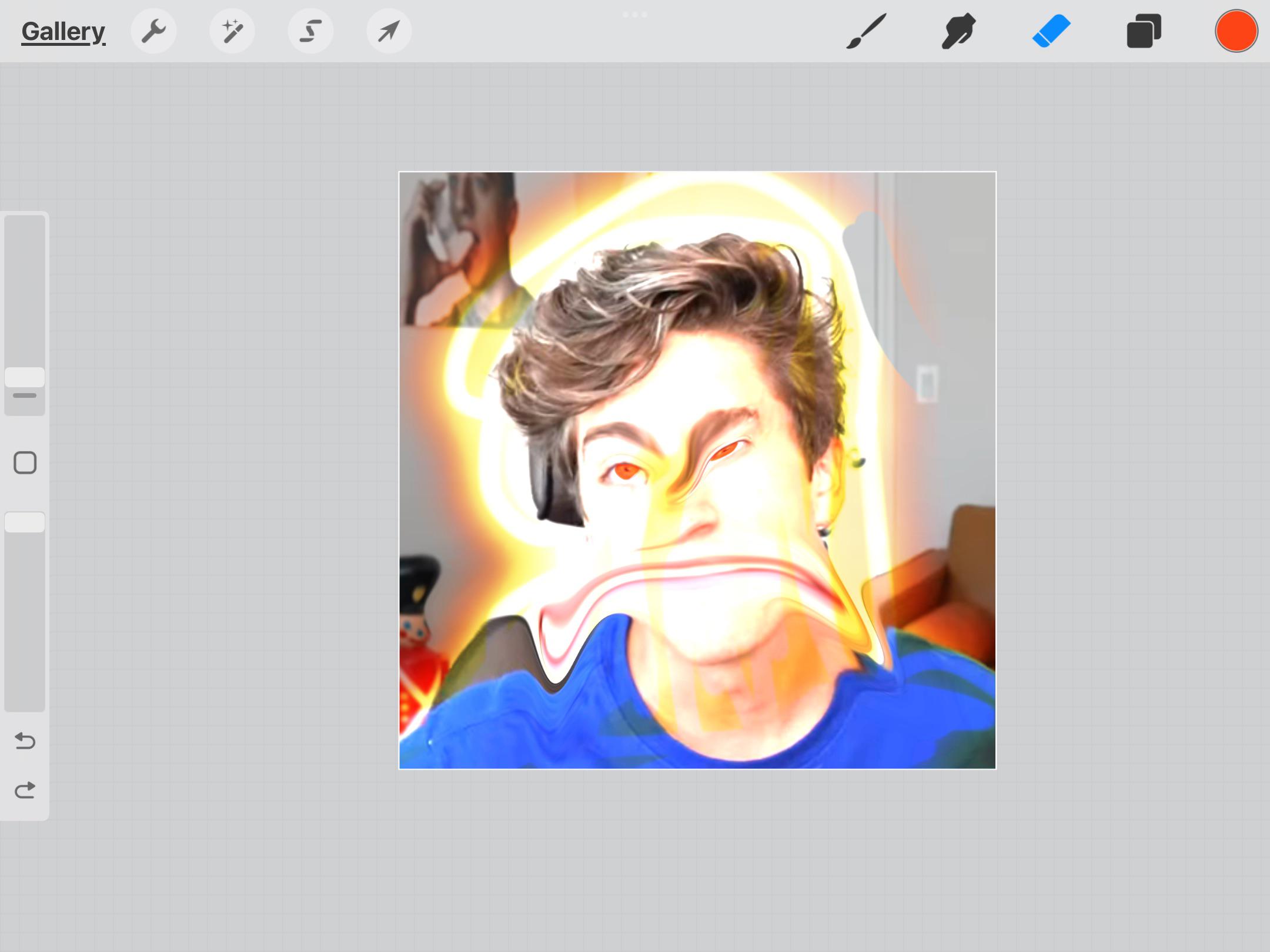The image size is (1270, 952).
Task: Open the Gallery view
Action: pyautogui.click(x=63, y=31)
